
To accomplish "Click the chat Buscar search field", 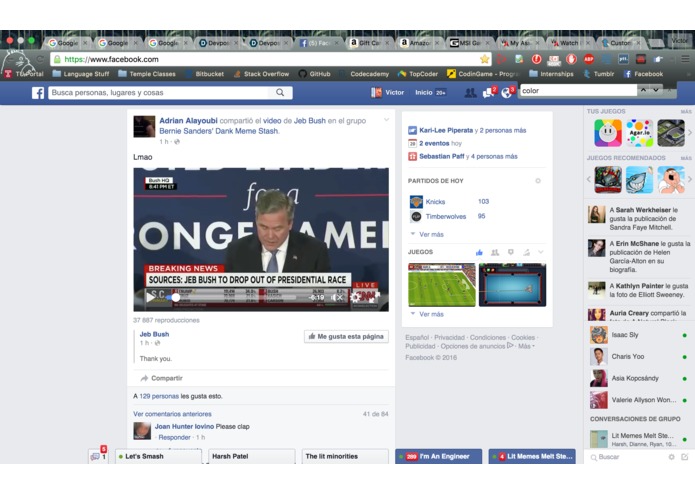I will (x=629, y=457).
